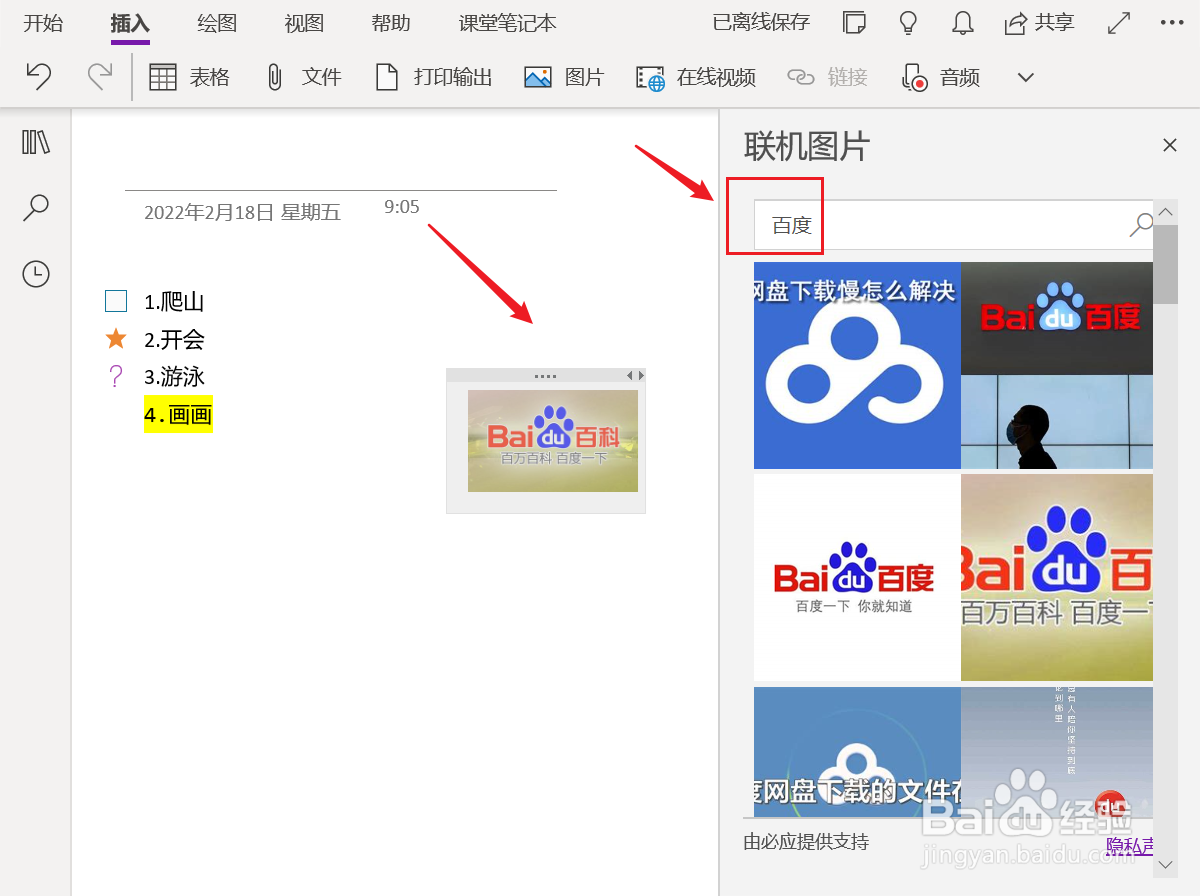Record audio with 音频
Image resolution: width=1200 pixels, height=896 pixels.
tap(940, 77)
